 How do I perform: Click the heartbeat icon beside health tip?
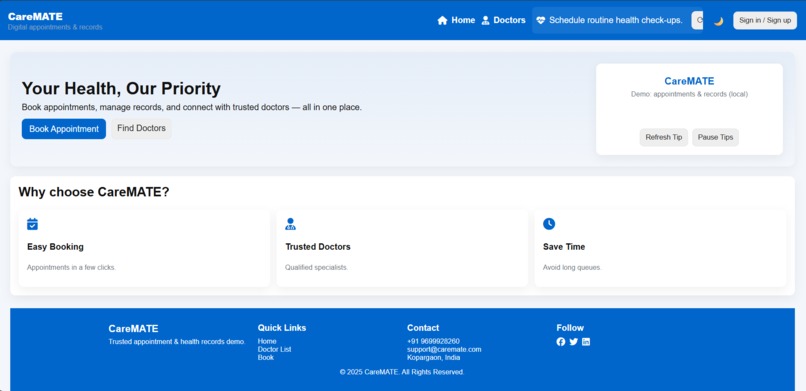tap(540, 21)
